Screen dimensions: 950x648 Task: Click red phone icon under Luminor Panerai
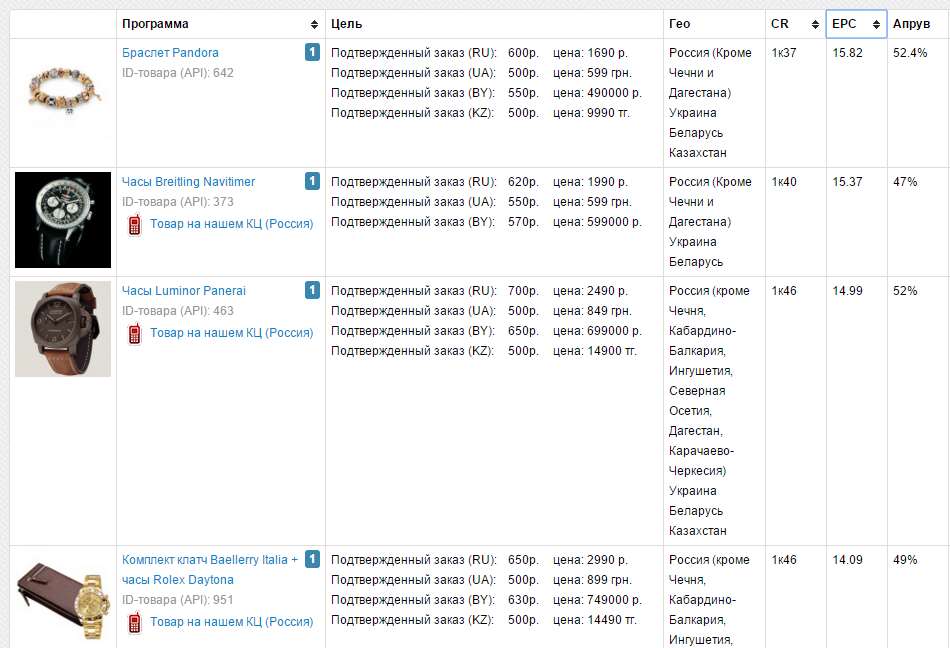[134, 333]
